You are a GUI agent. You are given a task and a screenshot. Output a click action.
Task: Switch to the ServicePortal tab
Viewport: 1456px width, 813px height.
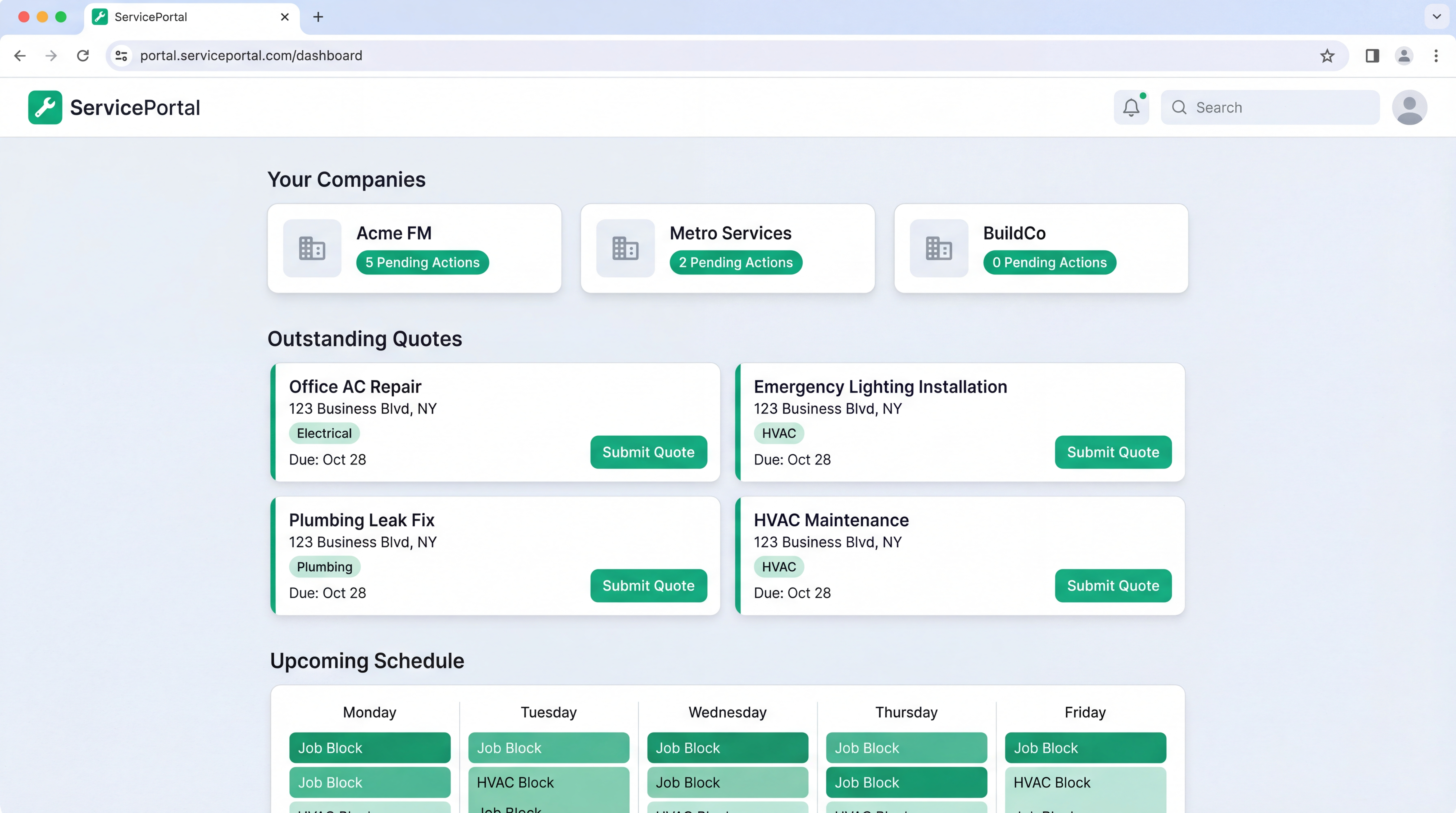[151, 17]
